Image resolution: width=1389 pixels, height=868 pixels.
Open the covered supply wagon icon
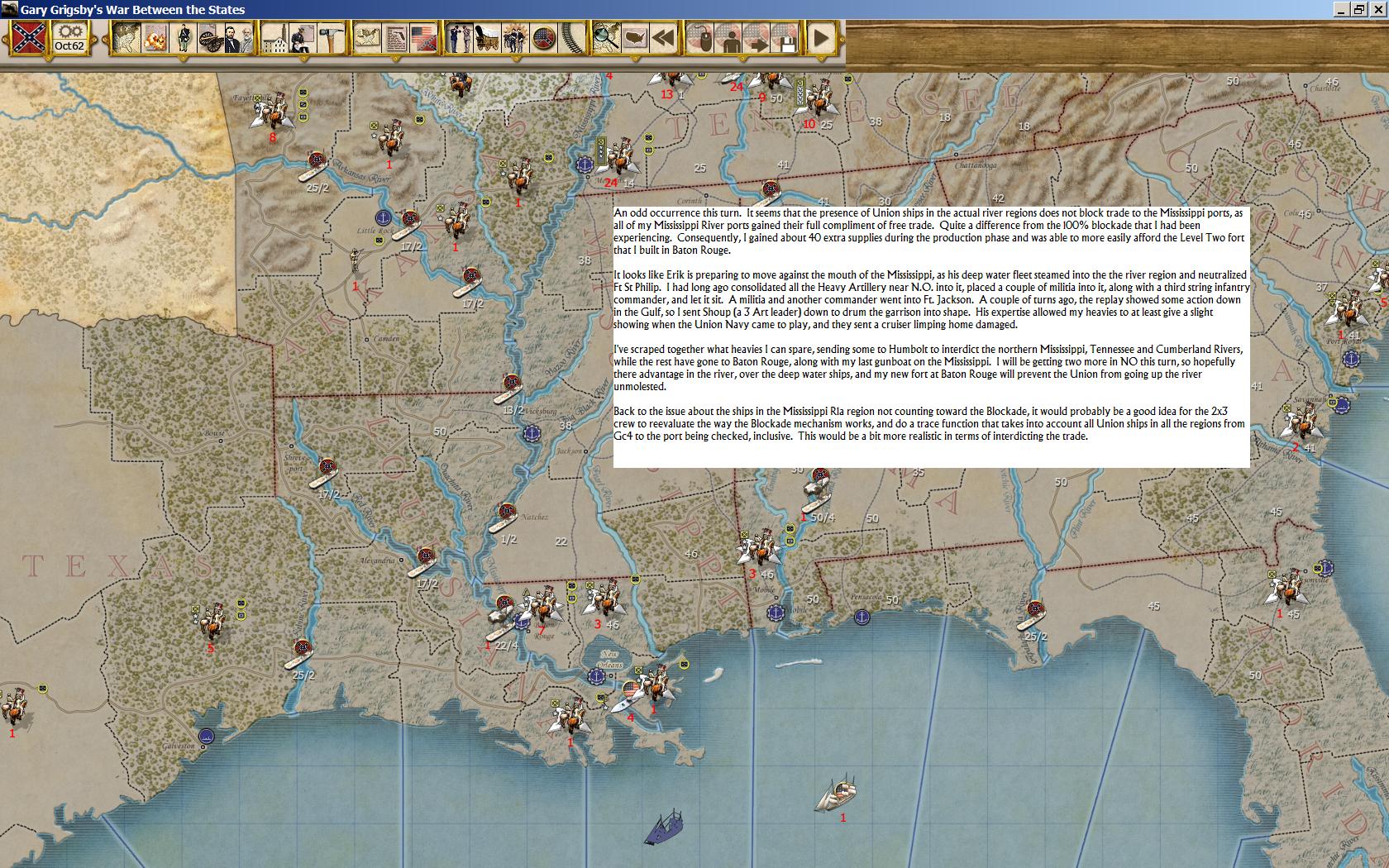click(x=487, y=38)
